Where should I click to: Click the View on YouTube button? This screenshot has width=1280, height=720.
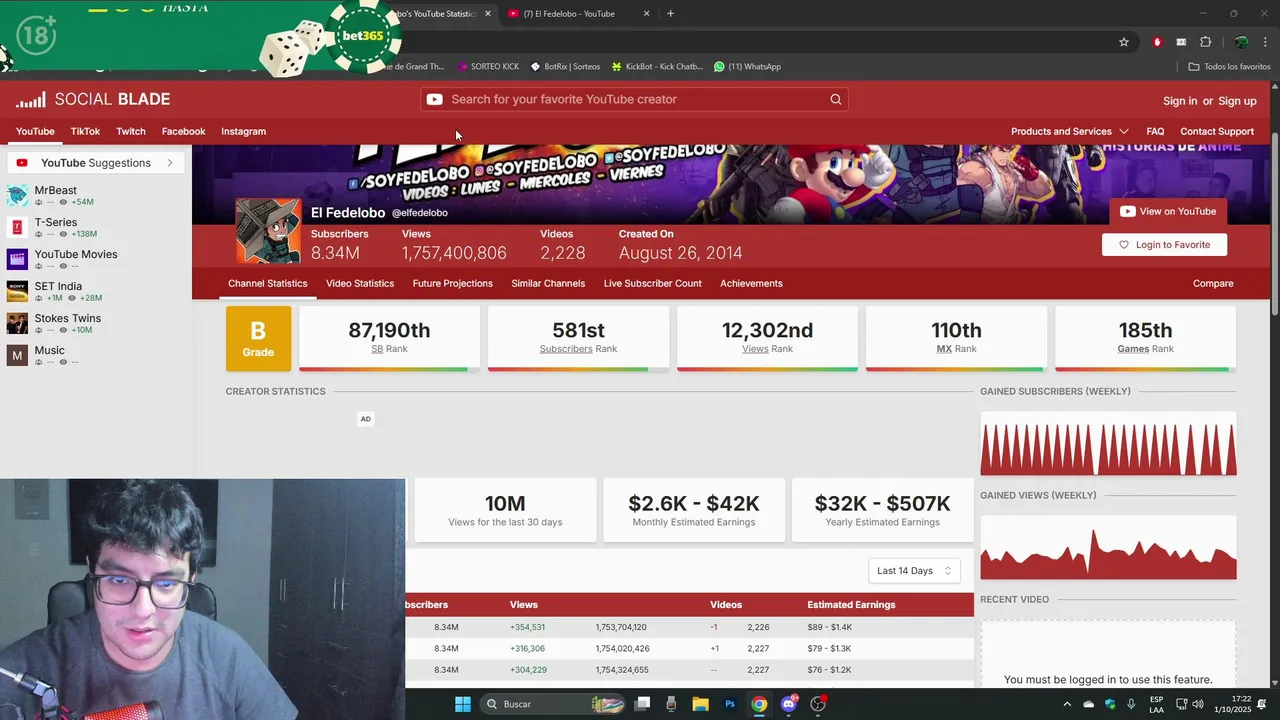tap(1168, 211)
